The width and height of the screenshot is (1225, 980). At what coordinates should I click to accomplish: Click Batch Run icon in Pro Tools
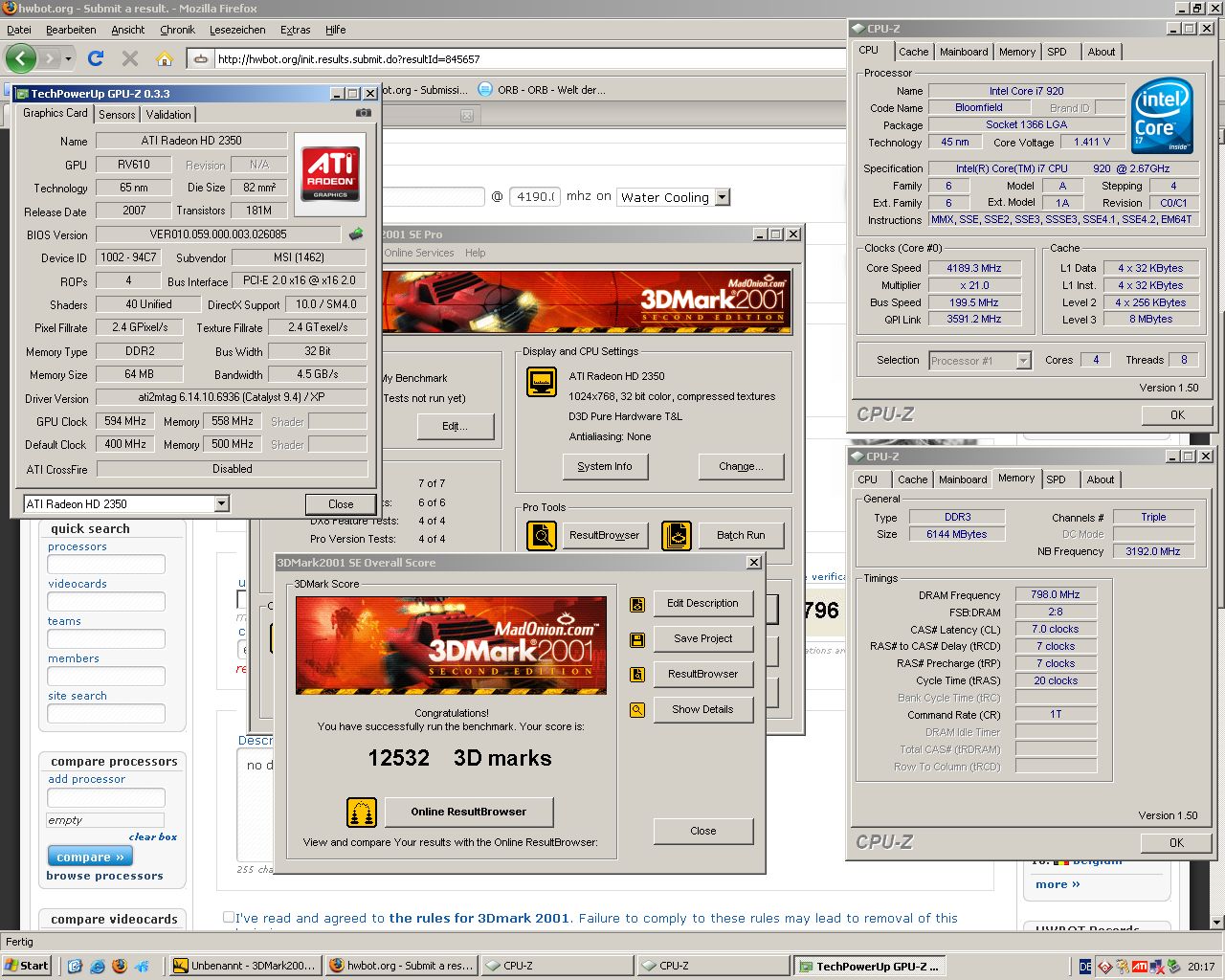pos(677,536)
